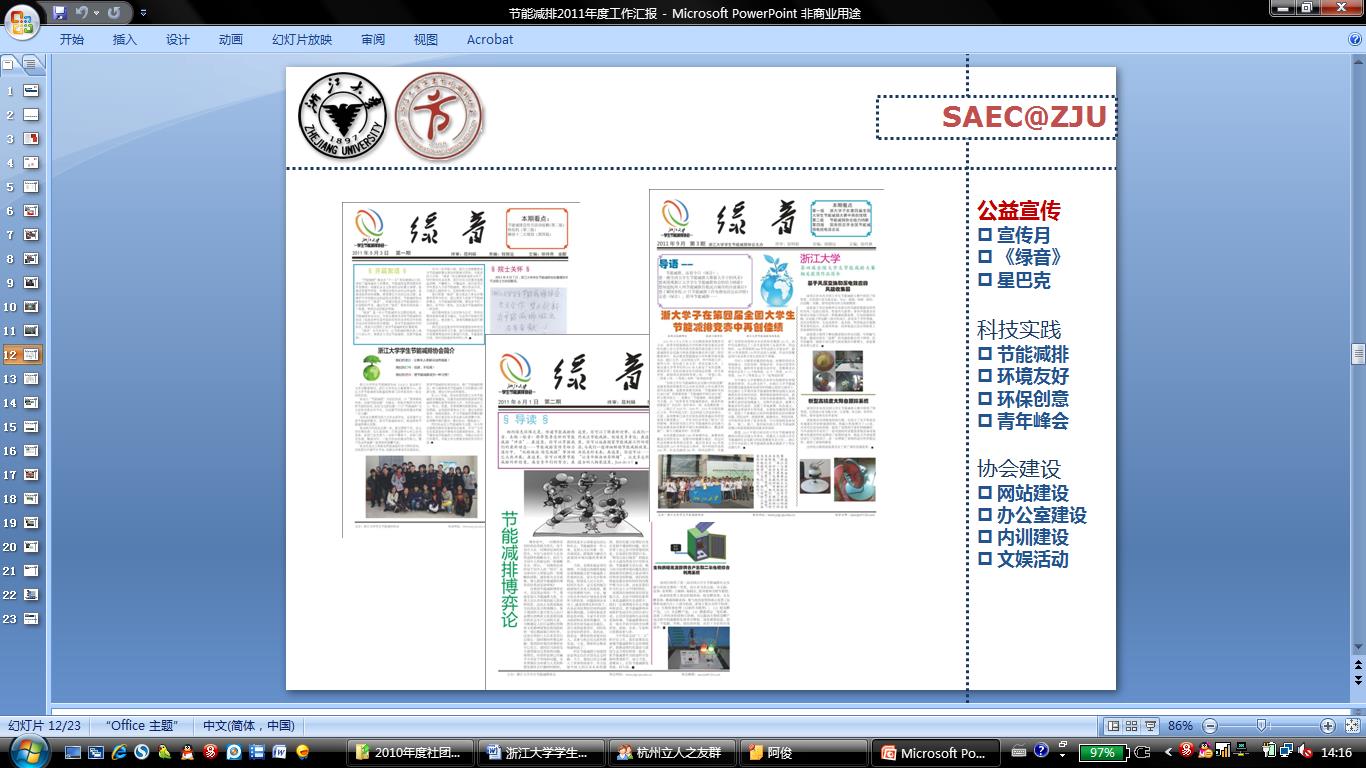This screenshot has height=768, width=1366.
Task: Open the 阿俊 taskbar chat window
Action: [800, 753]
